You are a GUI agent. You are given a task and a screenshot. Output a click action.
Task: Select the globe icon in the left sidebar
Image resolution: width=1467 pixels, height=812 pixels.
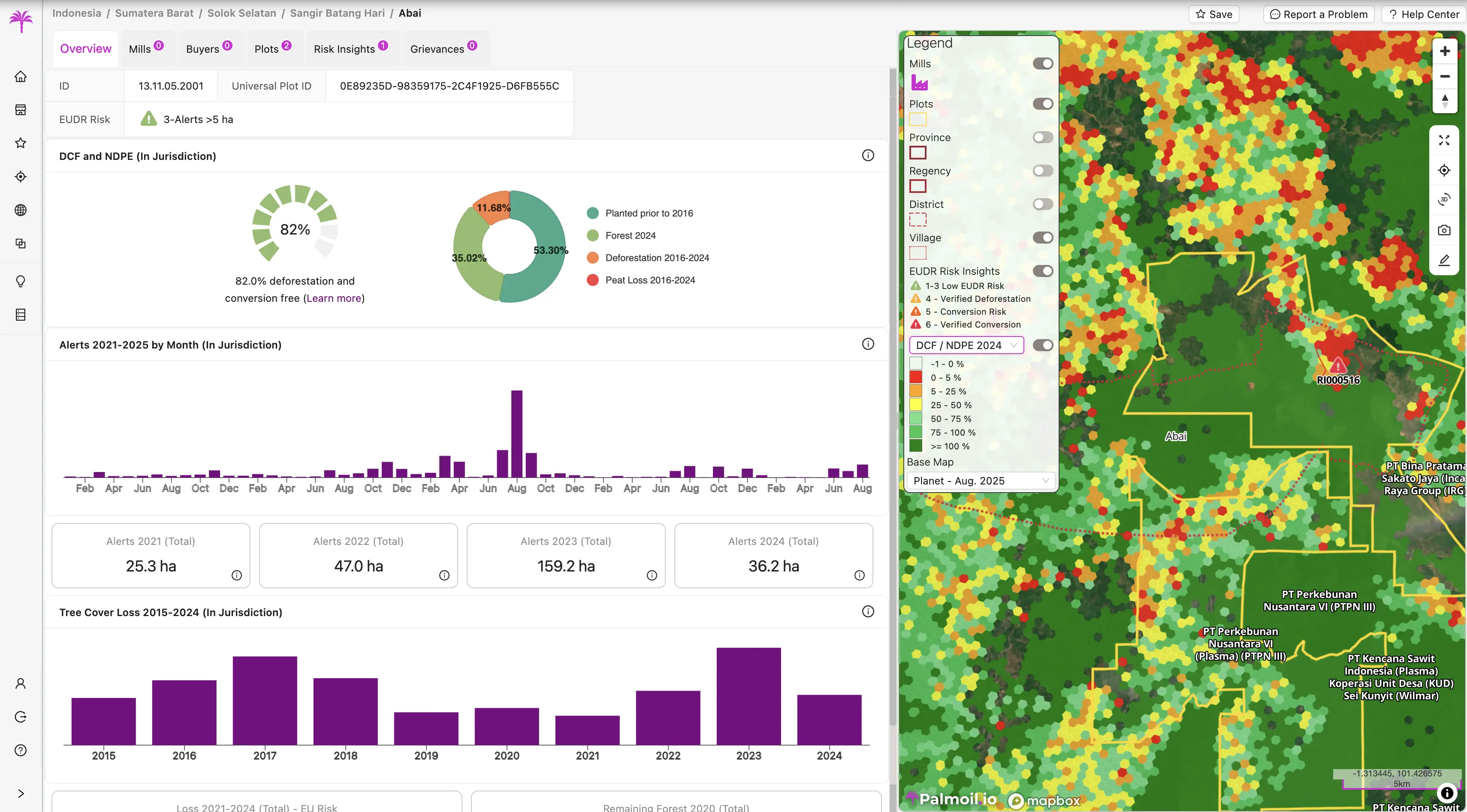point(21,210)
